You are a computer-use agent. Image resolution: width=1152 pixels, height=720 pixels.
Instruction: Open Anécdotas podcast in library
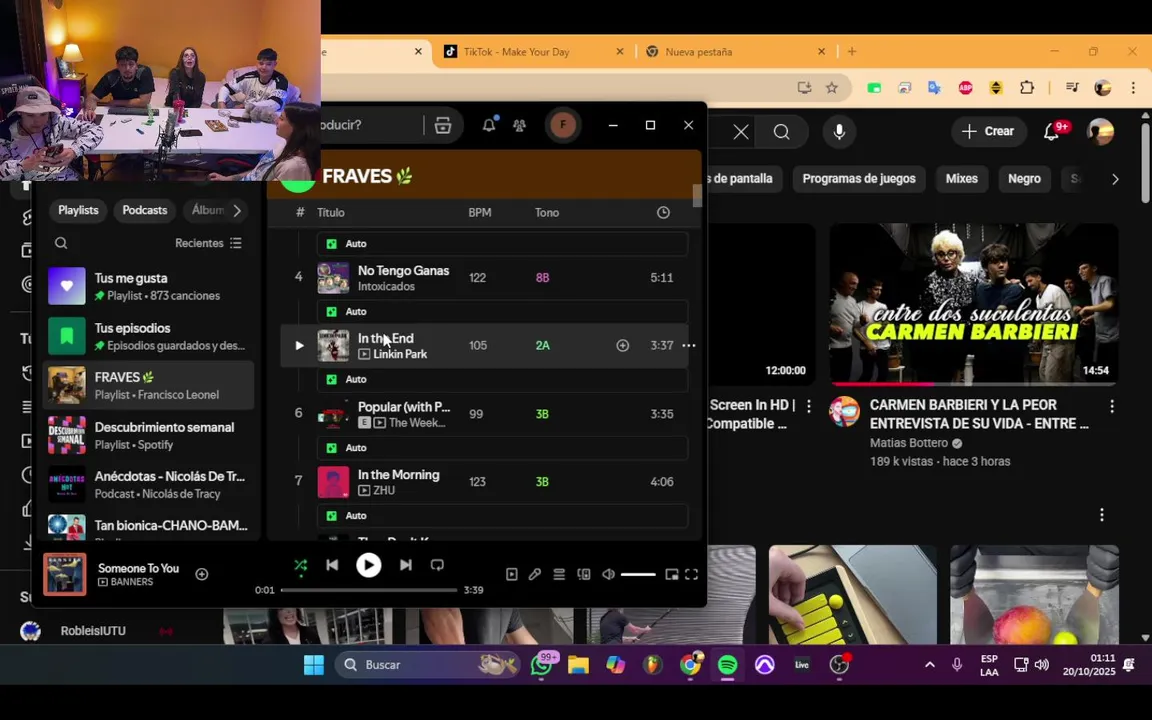pos(148,484)
